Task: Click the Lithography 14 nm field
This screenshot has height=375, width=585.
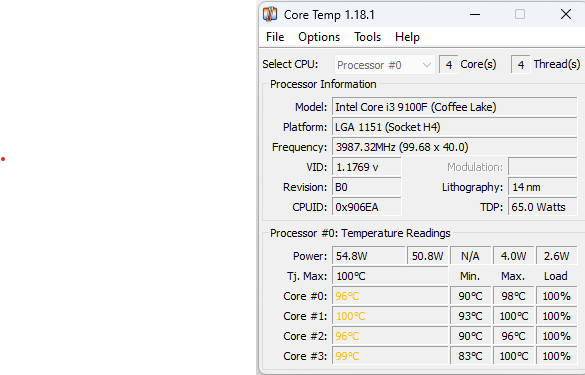Action: pyautogui.click(x=542, y=187)
